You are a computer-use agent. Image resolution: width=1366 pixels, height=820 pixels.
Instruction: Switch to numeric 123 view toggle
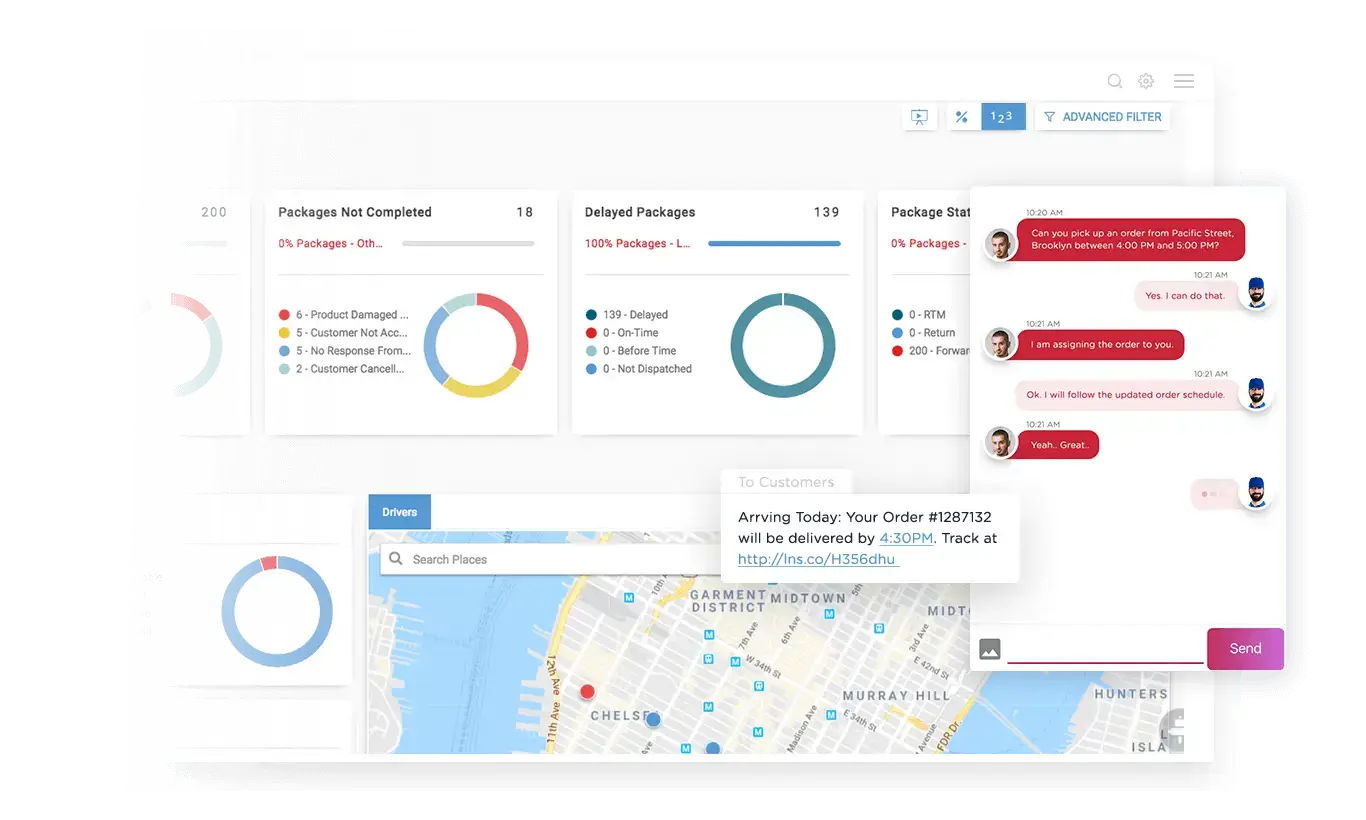[x=1002, y=117]
